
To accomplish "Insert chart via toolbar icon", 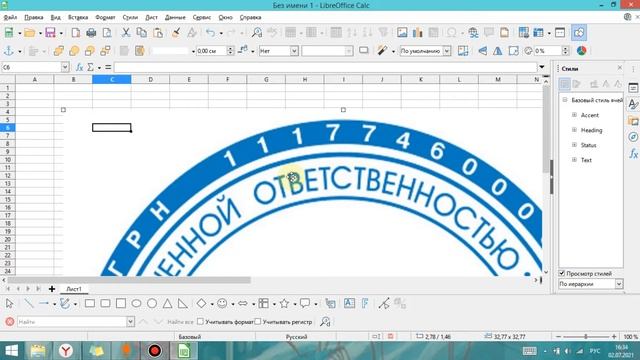I will tap(418, 33).
